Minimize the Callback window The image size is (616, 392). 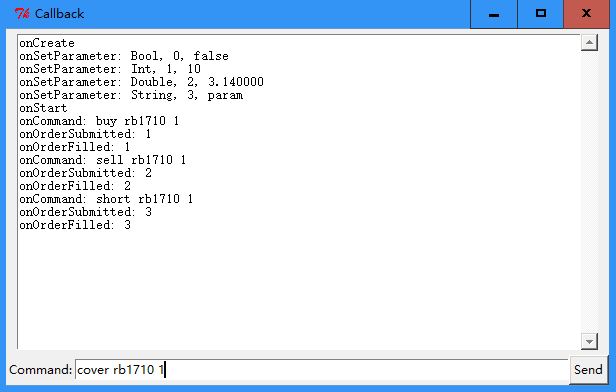[493, 14]
